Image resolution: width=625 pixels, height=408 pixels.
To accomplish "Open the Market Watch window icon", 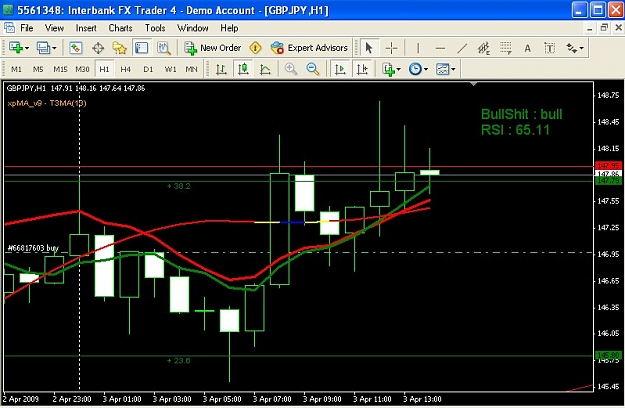I will point(75,48).
